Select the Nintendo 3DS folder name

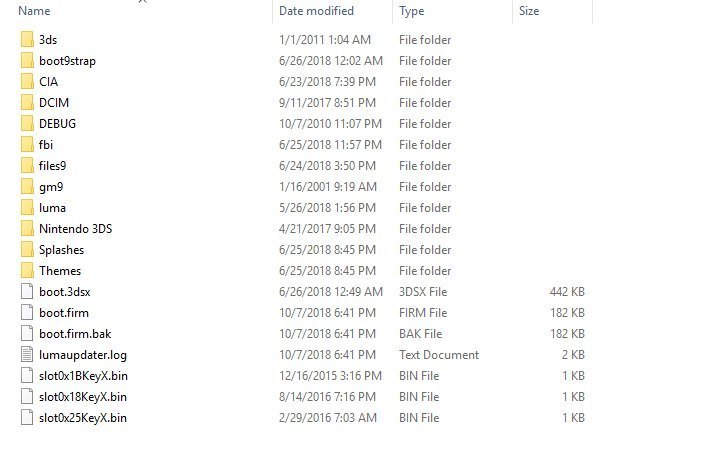pyautogui.click(x=76, y=229)
